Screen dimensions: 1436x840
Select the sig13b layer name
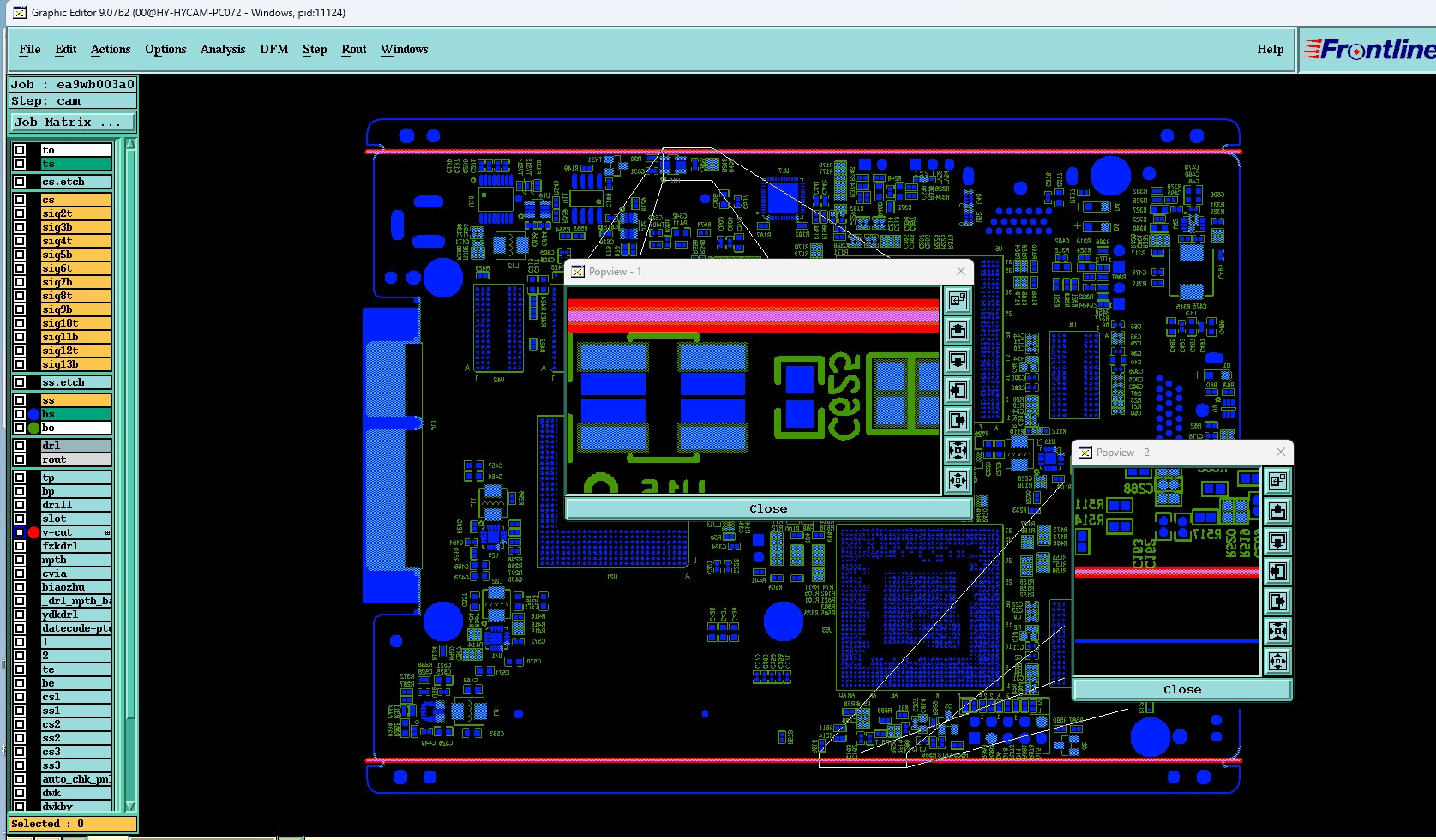coord(76,364)
